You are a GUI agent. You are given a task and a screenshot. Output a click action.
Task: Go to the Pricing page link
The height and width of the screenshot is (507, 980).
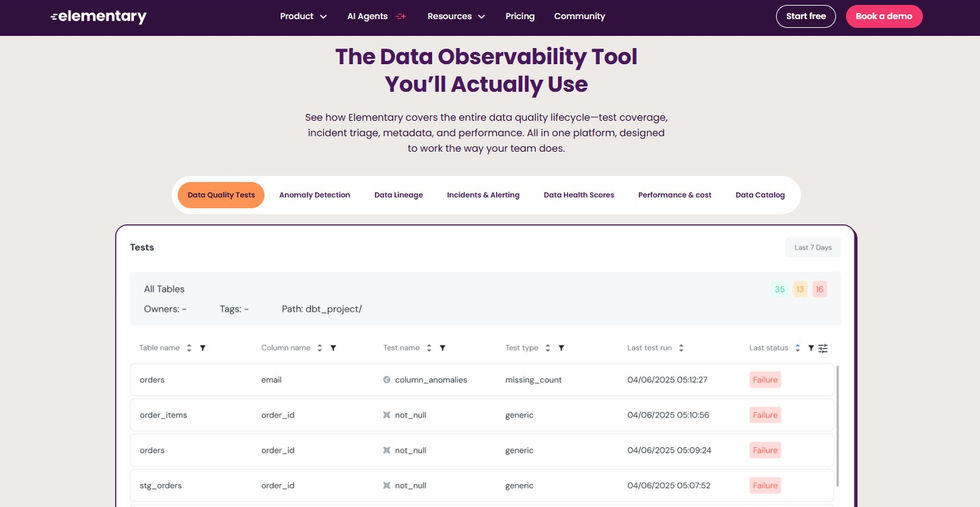click(x=520, y=16)
